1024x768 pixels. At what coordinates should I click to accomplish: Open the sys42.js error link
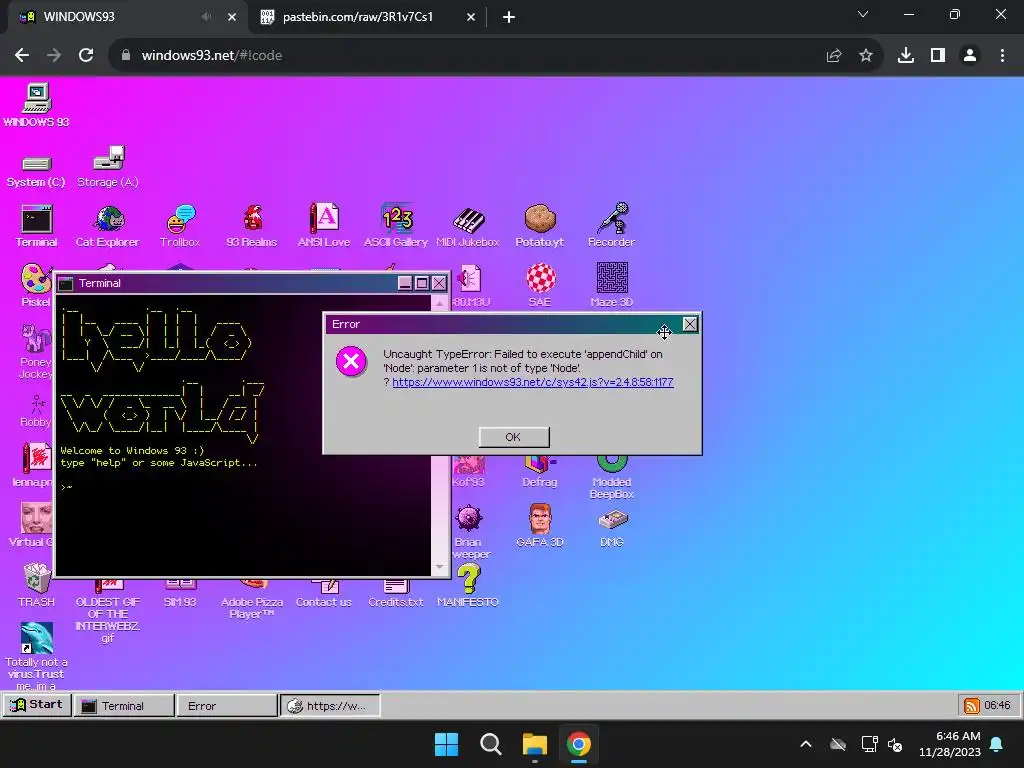tap(532, 382)
